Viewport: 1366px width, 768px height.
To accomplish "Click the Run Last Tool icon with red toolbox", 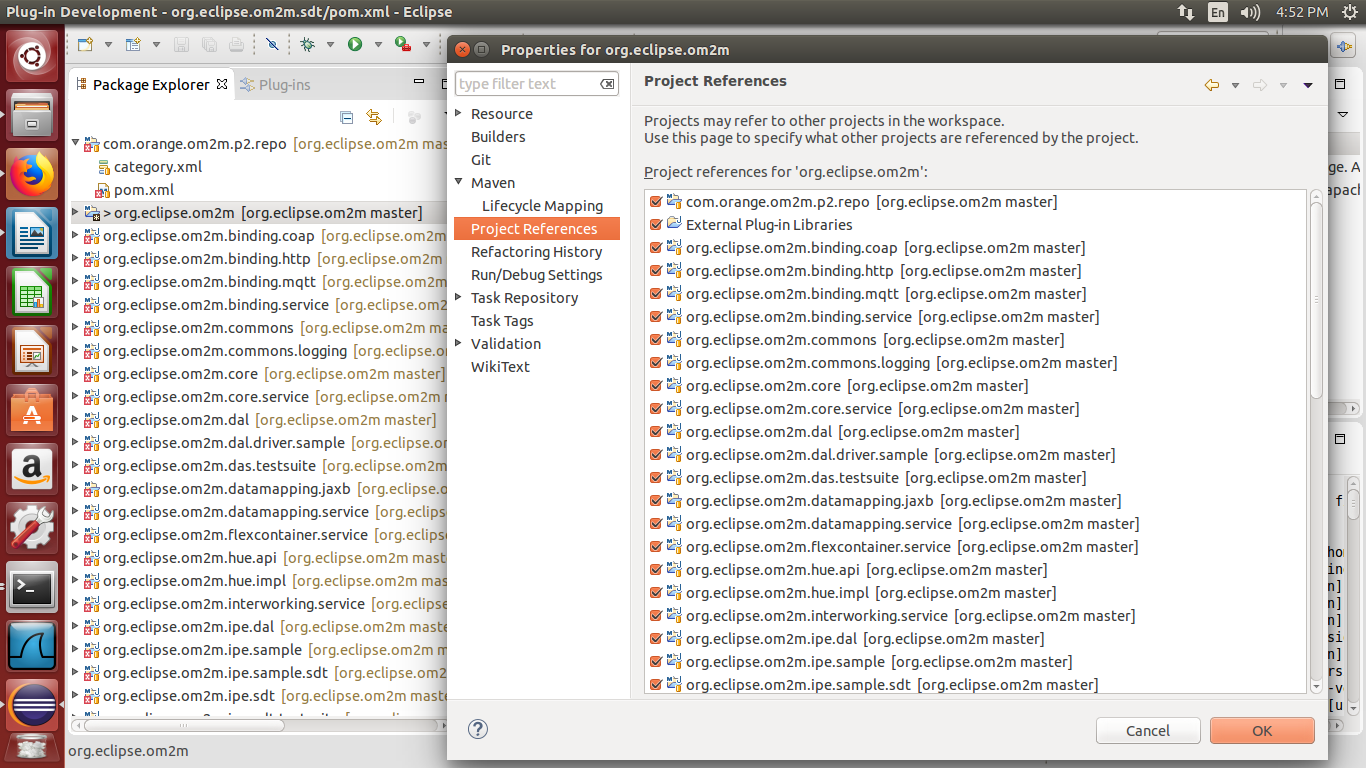I will (402, 44).
